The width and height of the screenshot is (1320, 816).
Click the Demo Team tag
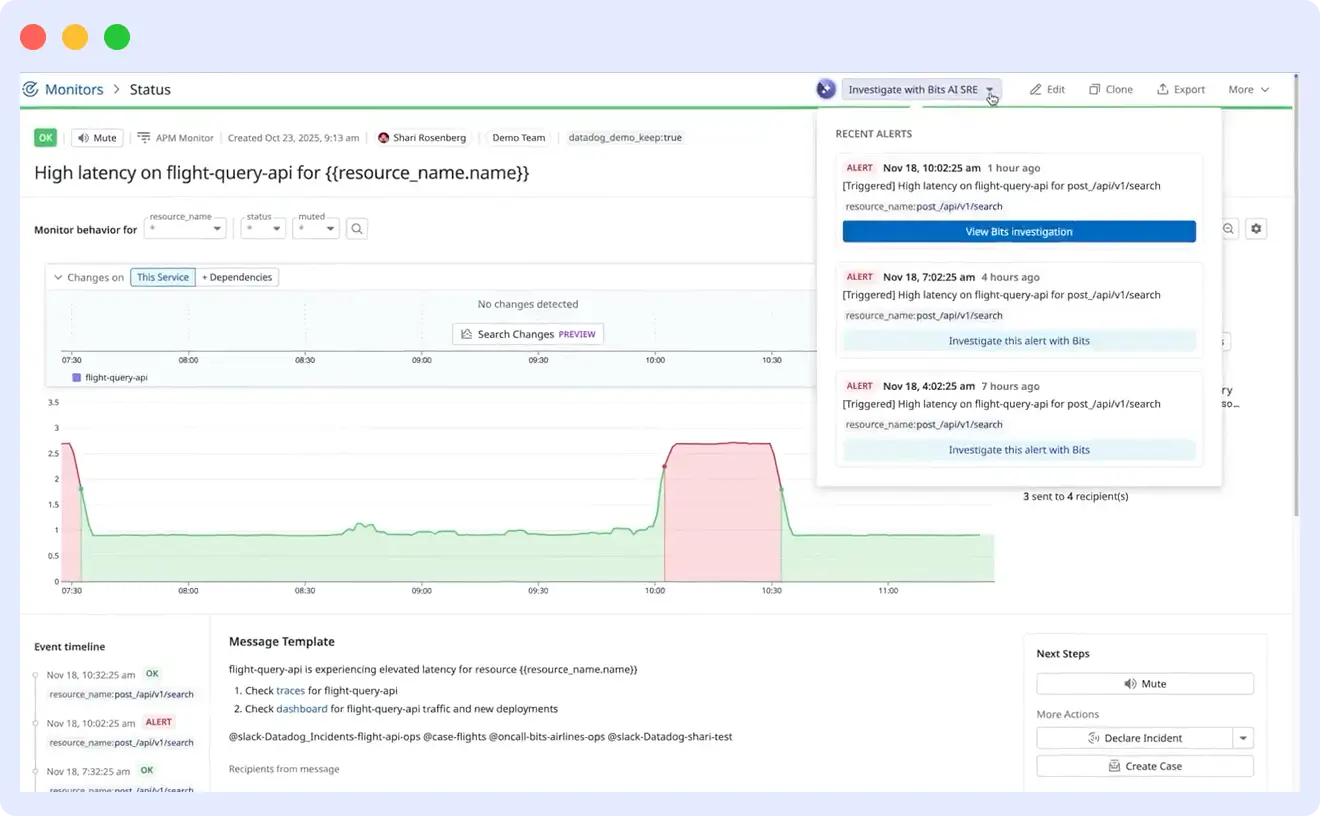pos(519,138)
